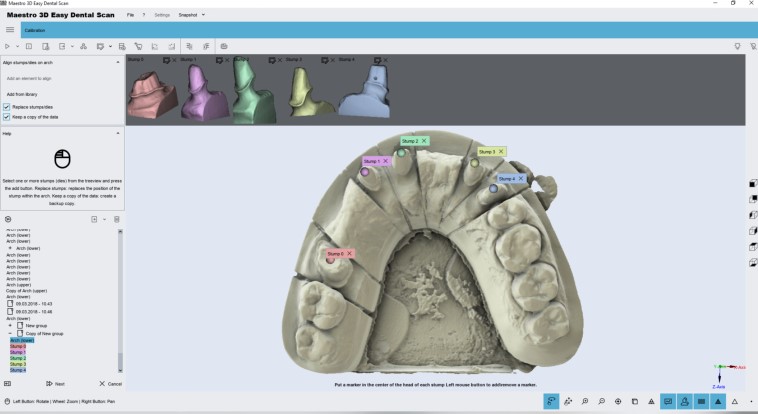This screenshot has height=414, width=758.
Task: Click the zoom out magnifier icon
Action: [601, 401]
